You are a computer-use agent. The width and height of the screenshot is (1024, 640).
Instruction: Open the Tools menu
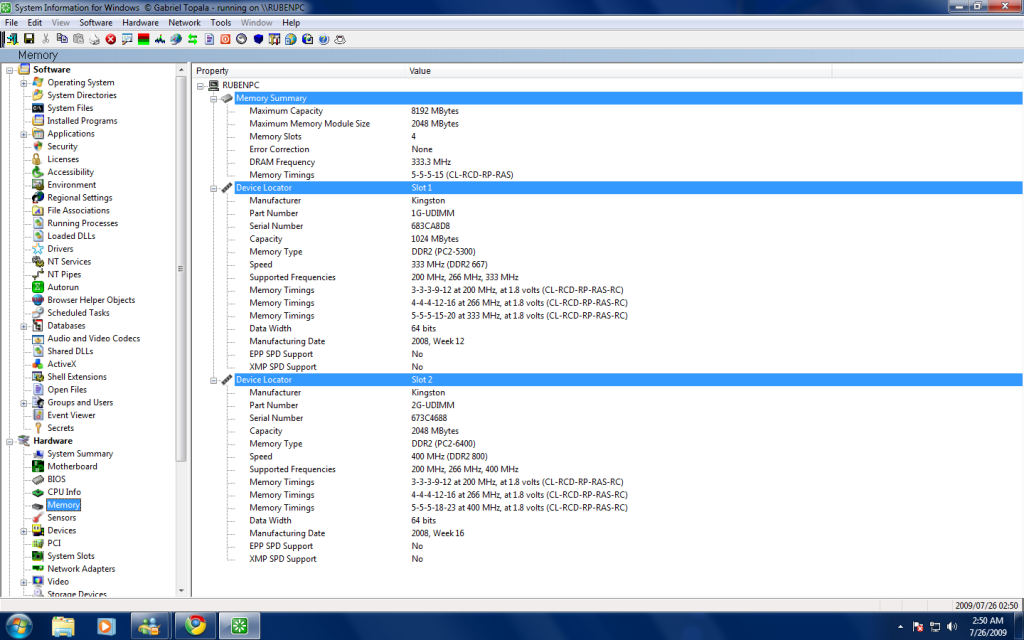(x=221, y=22)
